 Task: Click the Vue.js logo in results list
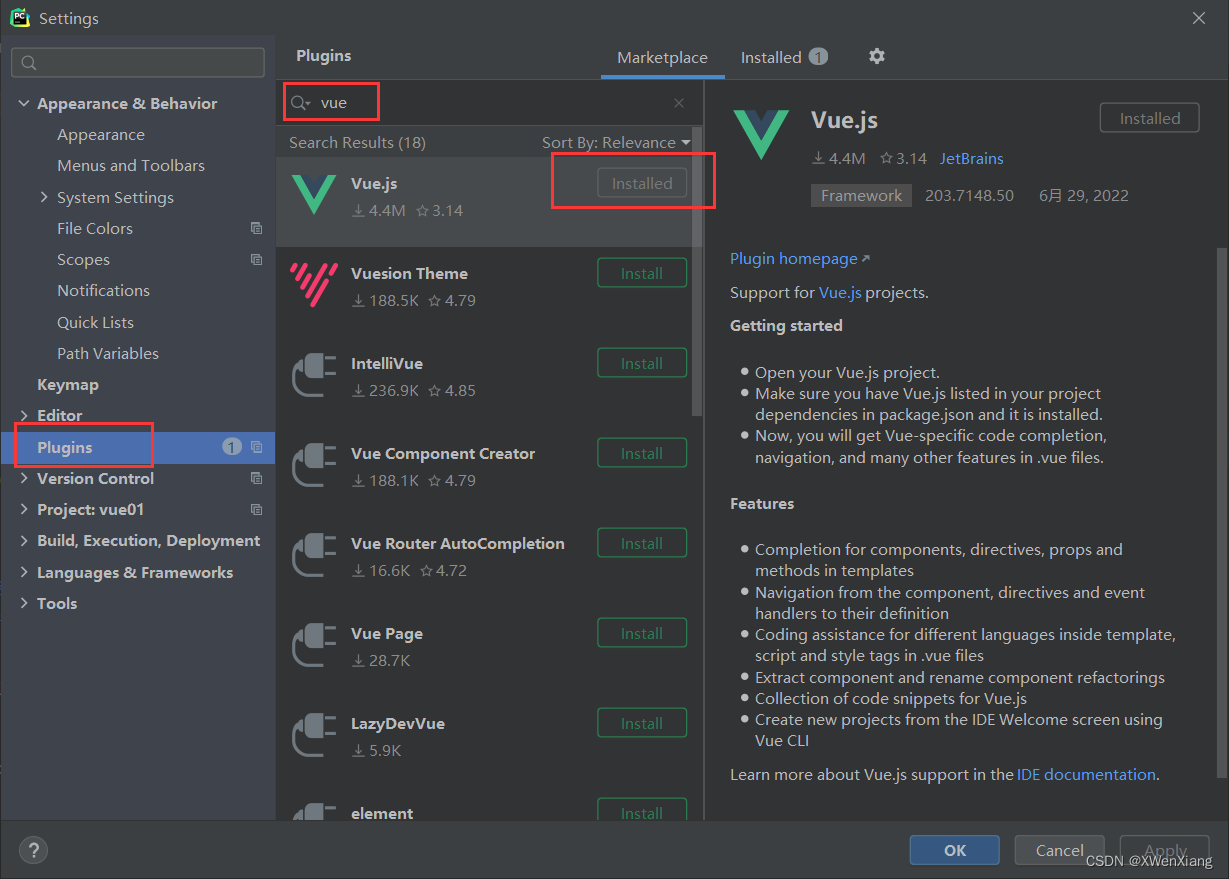tap(313, 194)
